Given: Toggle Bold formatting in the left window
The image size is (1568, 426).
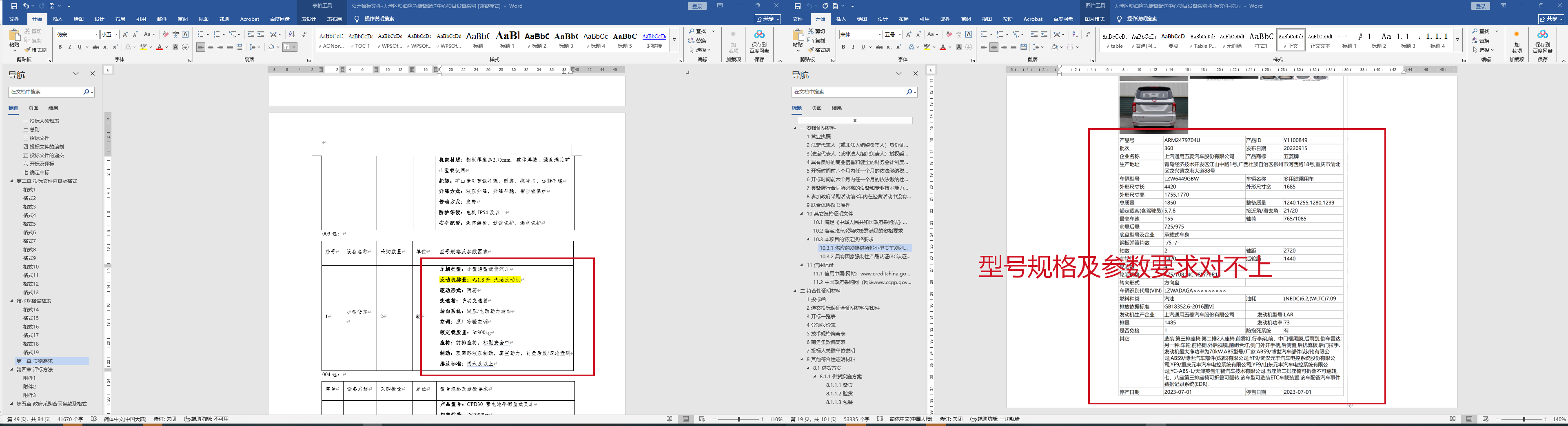Looking at the screenshot, I should pyautogui.click(x=60, y=47).
